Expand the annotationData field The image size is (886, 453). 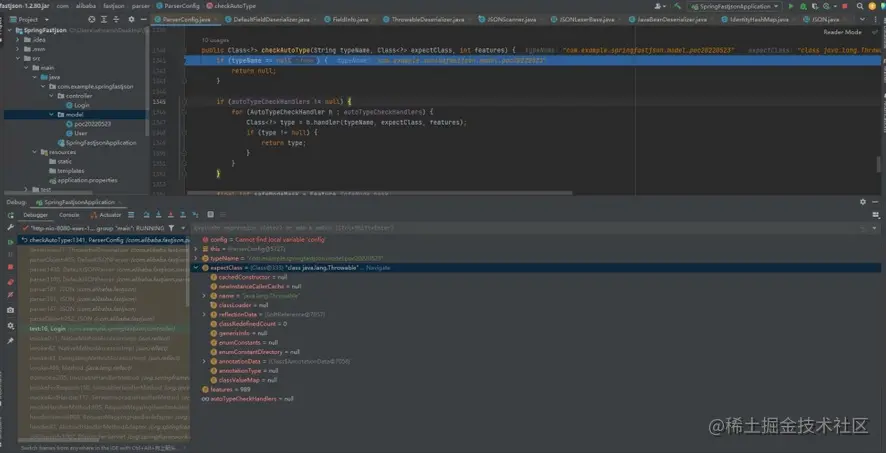point(205,361)
